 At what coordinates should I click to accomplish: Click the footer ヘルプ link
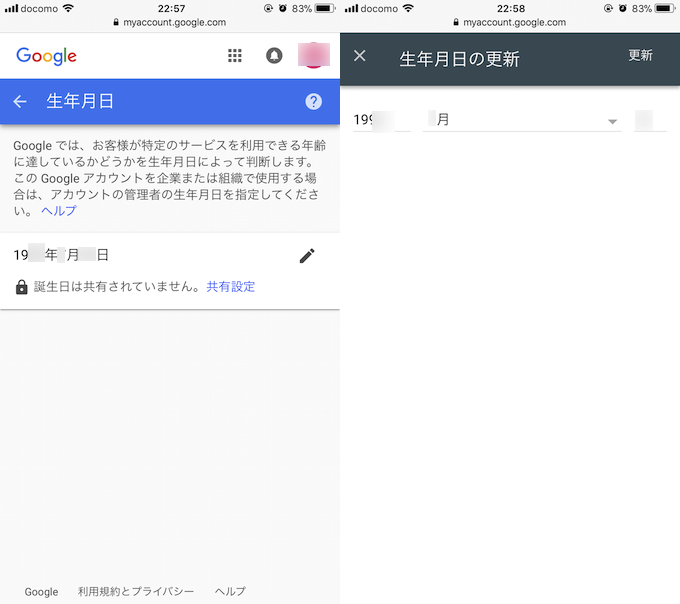230,592
